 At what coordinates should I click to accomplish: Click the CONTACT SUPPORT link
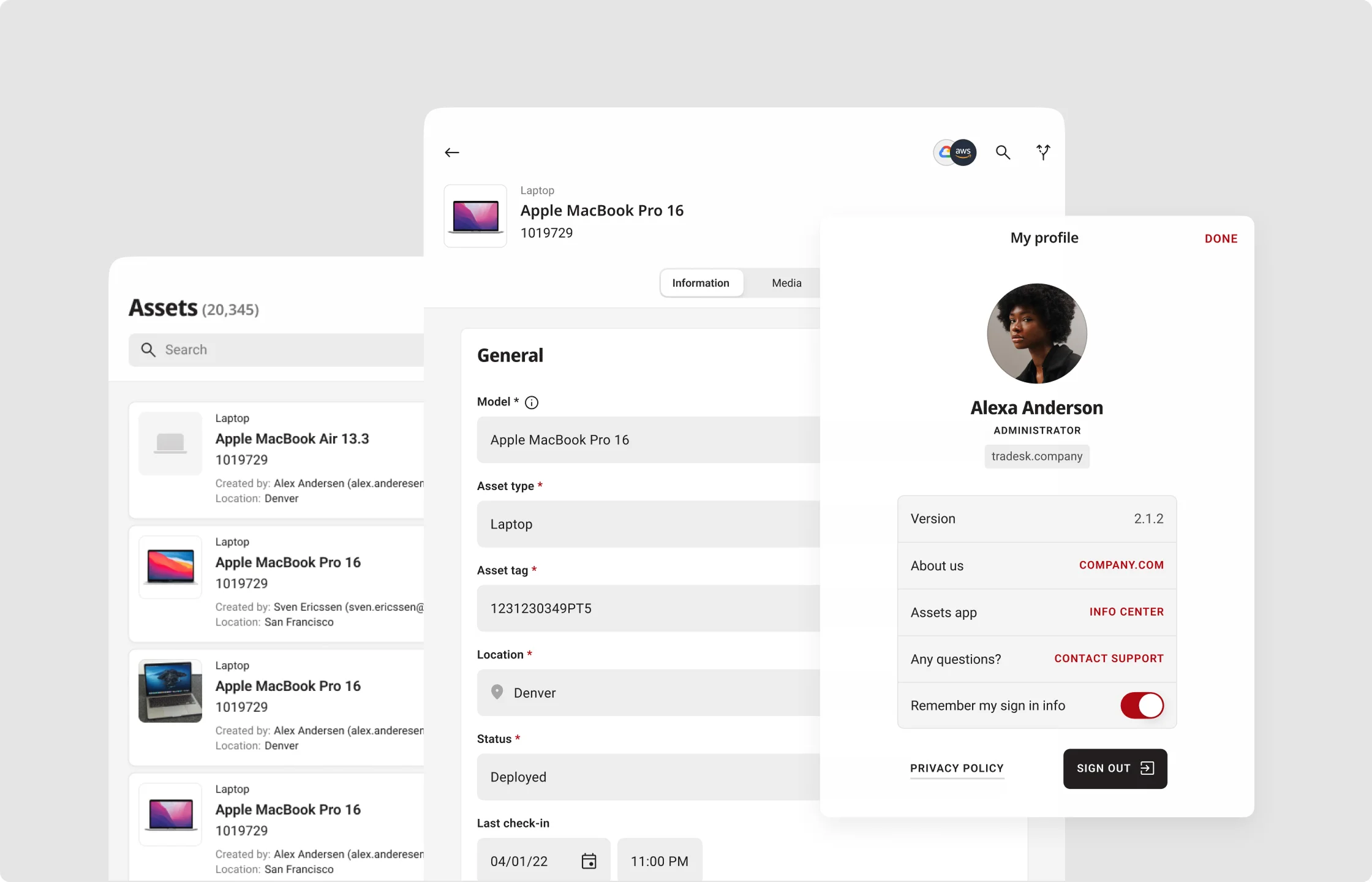pos(1109,658)
